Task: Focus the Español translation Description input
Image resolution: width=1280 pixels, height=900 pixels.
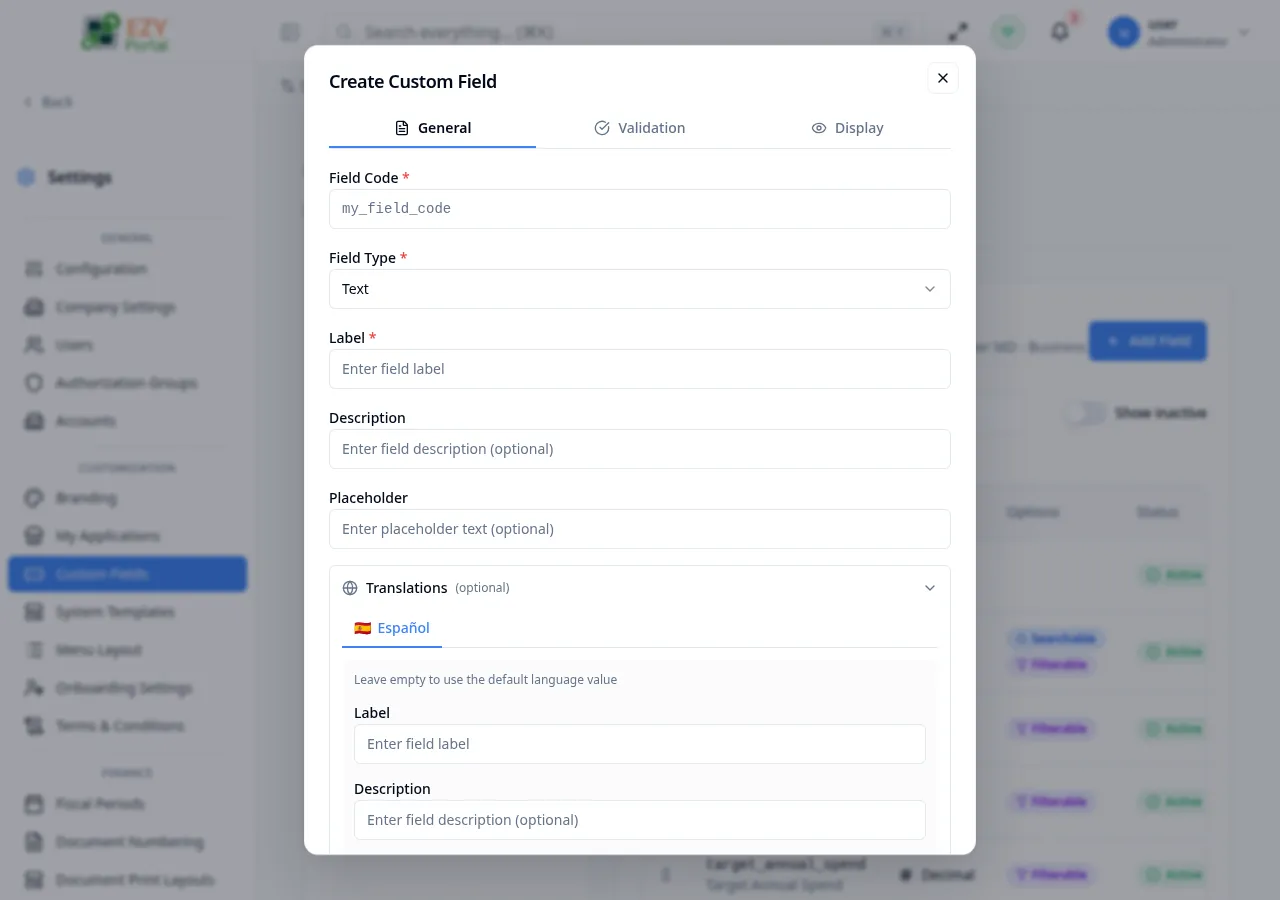Action: tap(640, 820)
